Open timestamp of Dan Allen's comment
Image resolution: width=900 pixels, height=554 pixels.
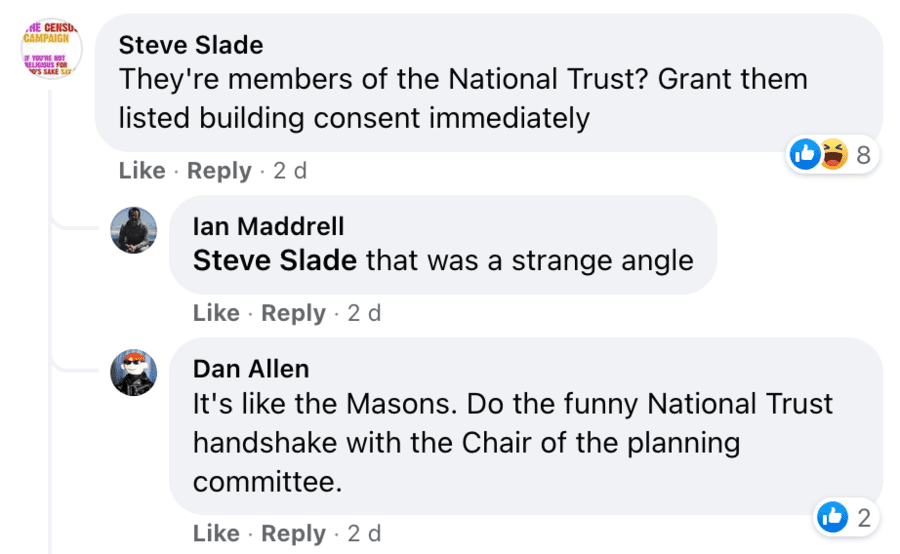point(364,534)
